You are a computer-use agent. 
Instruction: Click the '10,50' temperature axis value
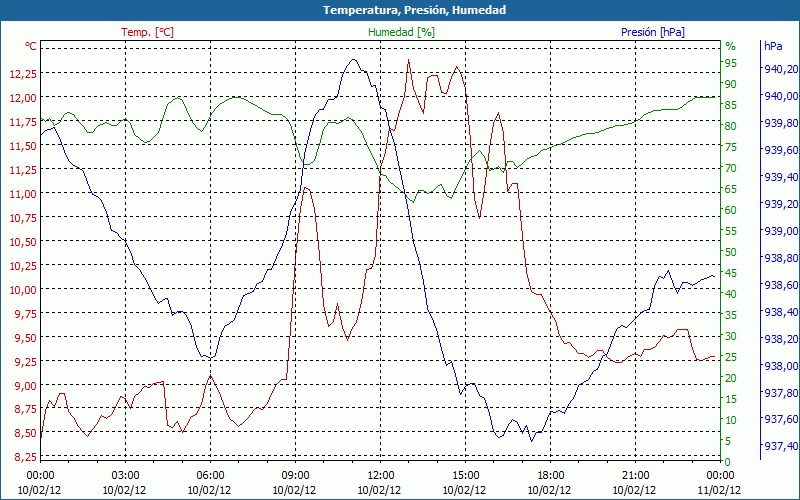click(23, 241)
